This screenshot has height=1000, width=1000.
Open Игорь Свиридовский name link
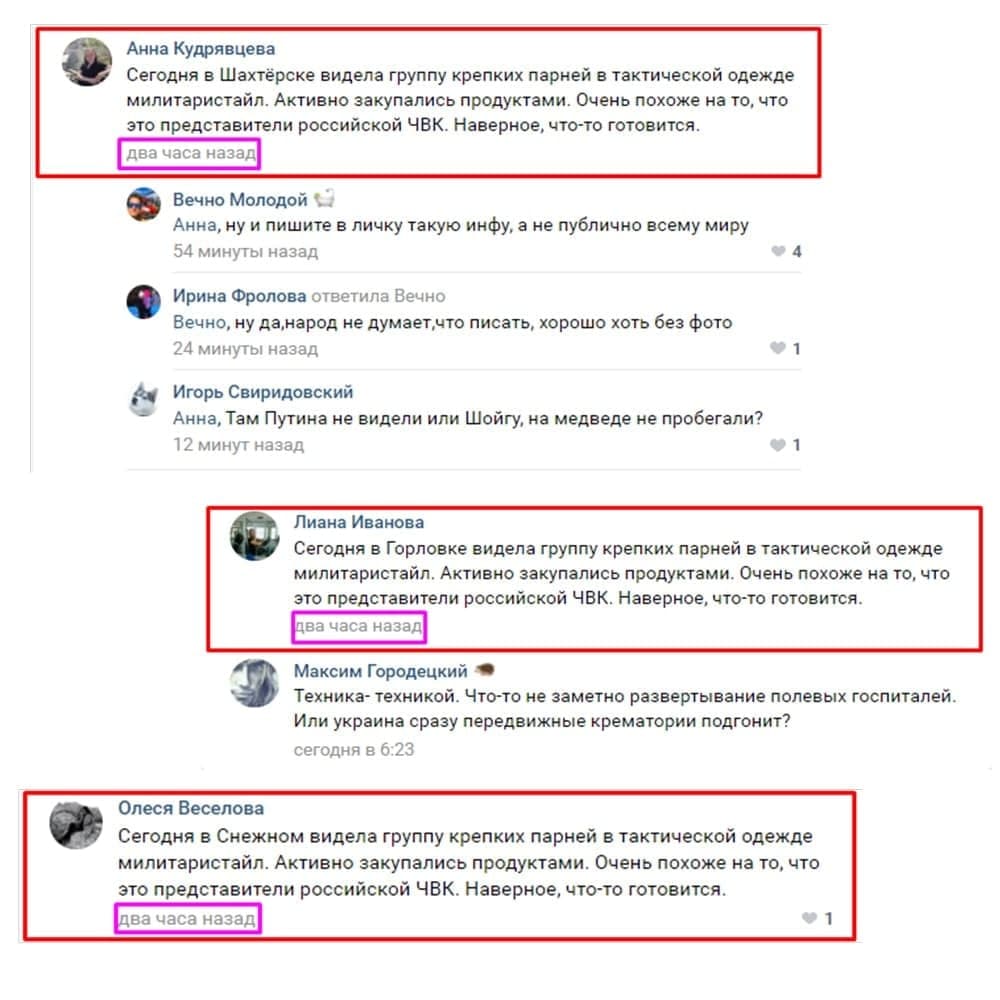263,392
